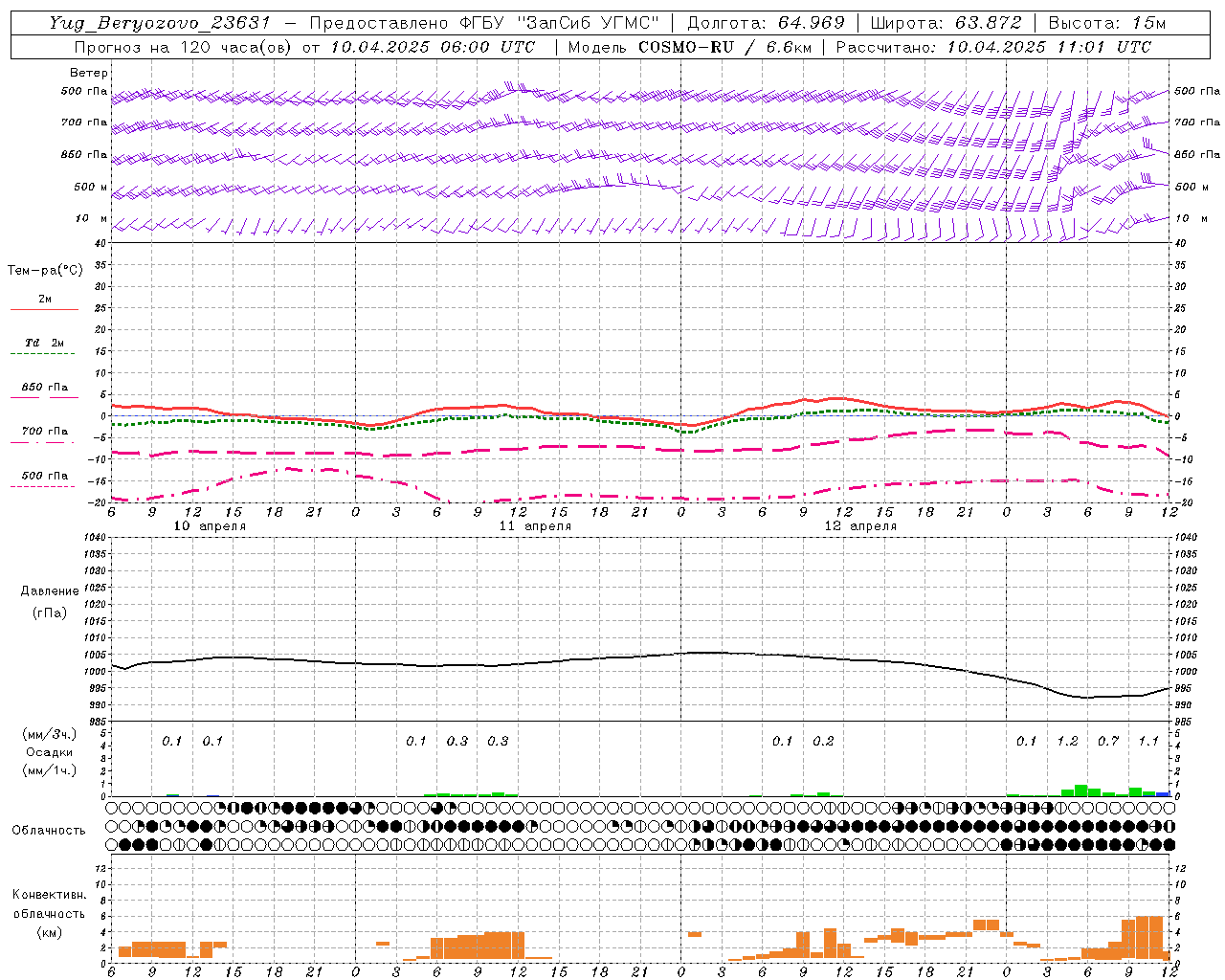This screenshot has width=1225, height=980.
Task: Select the 10 м wind level label on left
Action: (91, 218)
